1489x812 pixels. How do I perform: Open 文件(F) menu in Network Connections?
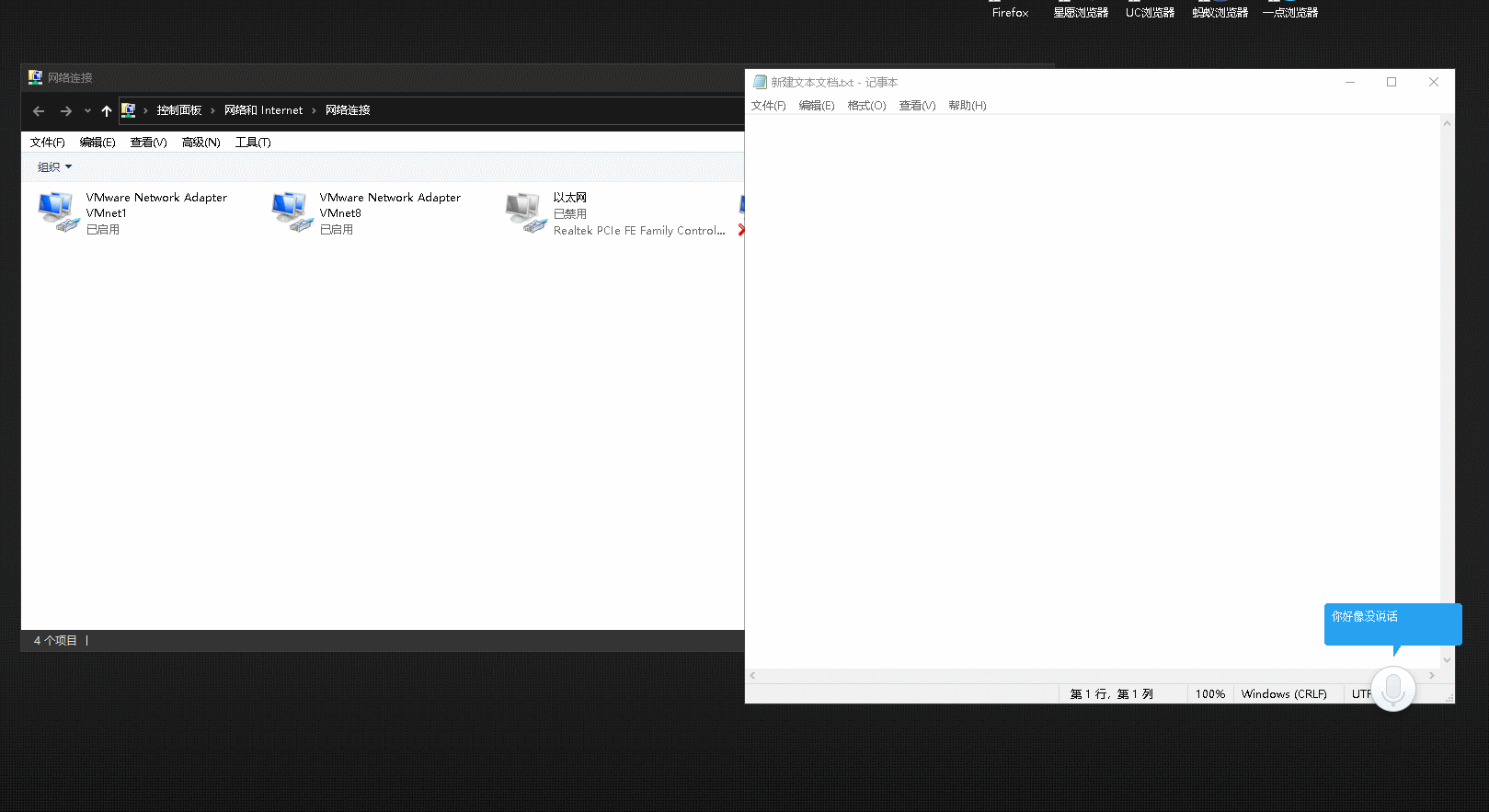47,143
